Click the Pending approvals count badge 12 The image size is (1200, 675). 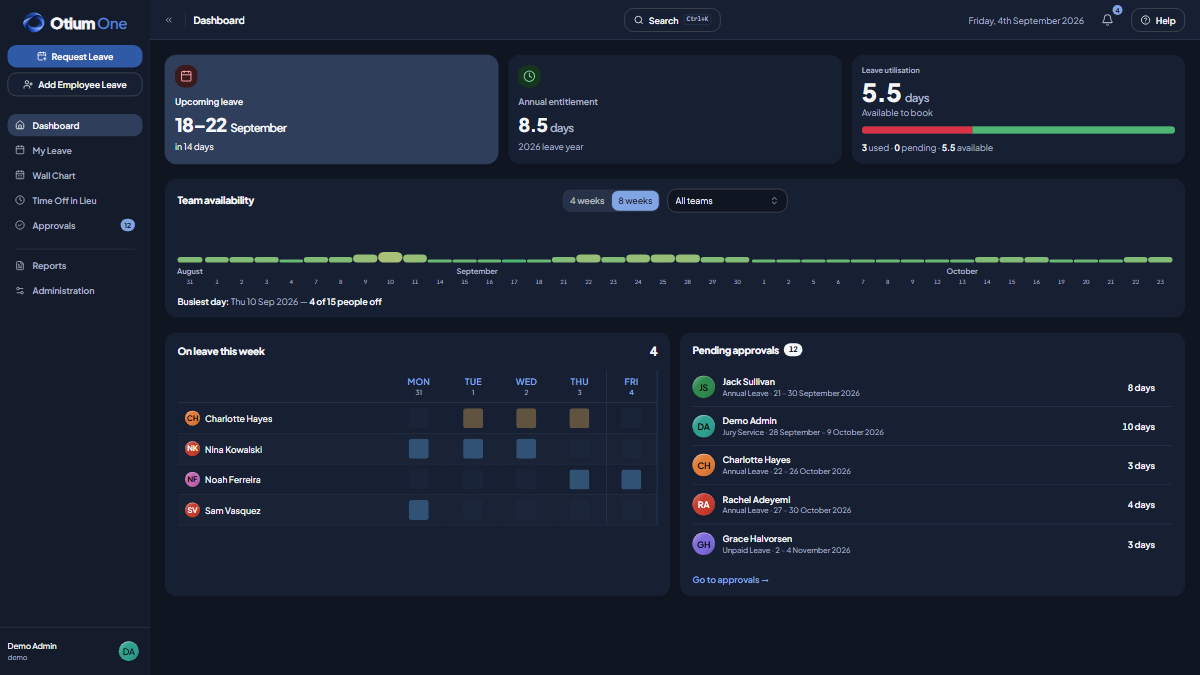pos(793,350)
